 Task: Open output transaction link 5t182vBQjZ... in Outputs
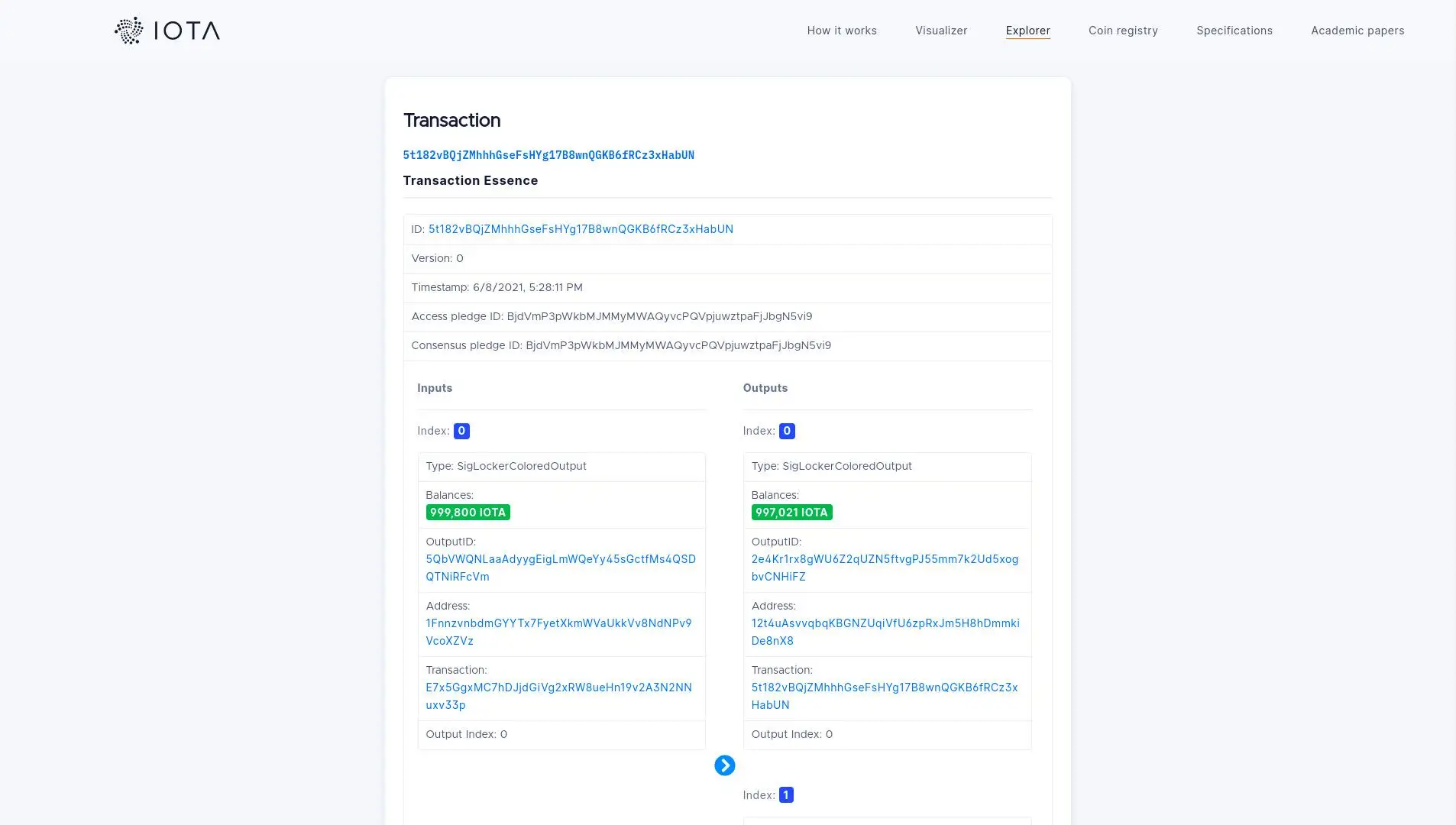coord(885,696)
